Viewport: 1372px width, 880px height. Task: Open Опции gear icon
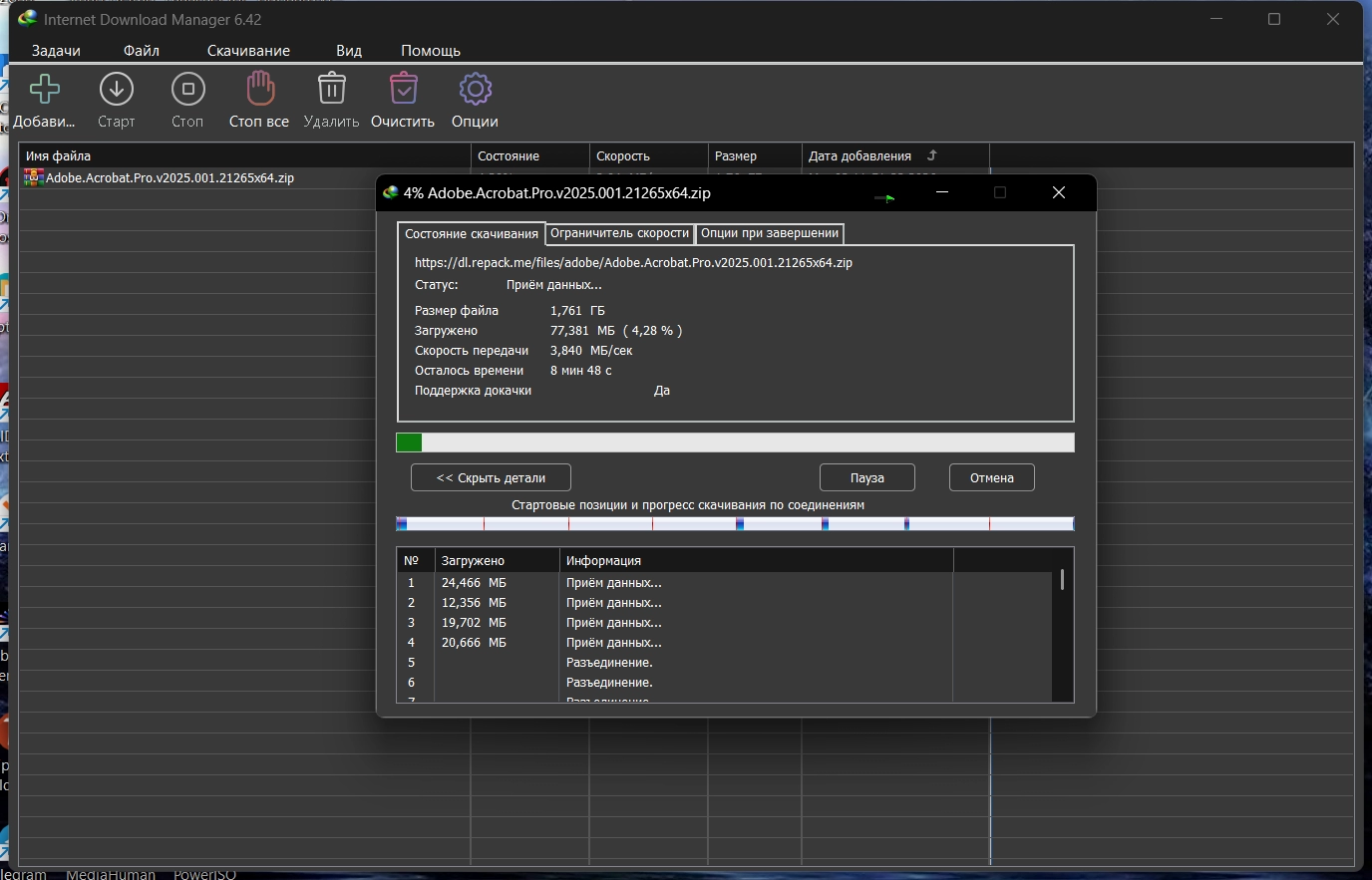(x=475, y=90)
